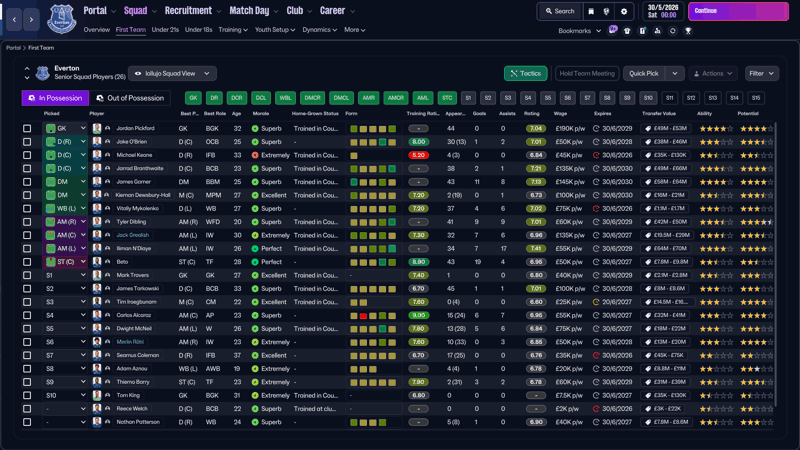Open the Squad View dropdown
This screenshot has height=450, width=800.
pos(172,73)
